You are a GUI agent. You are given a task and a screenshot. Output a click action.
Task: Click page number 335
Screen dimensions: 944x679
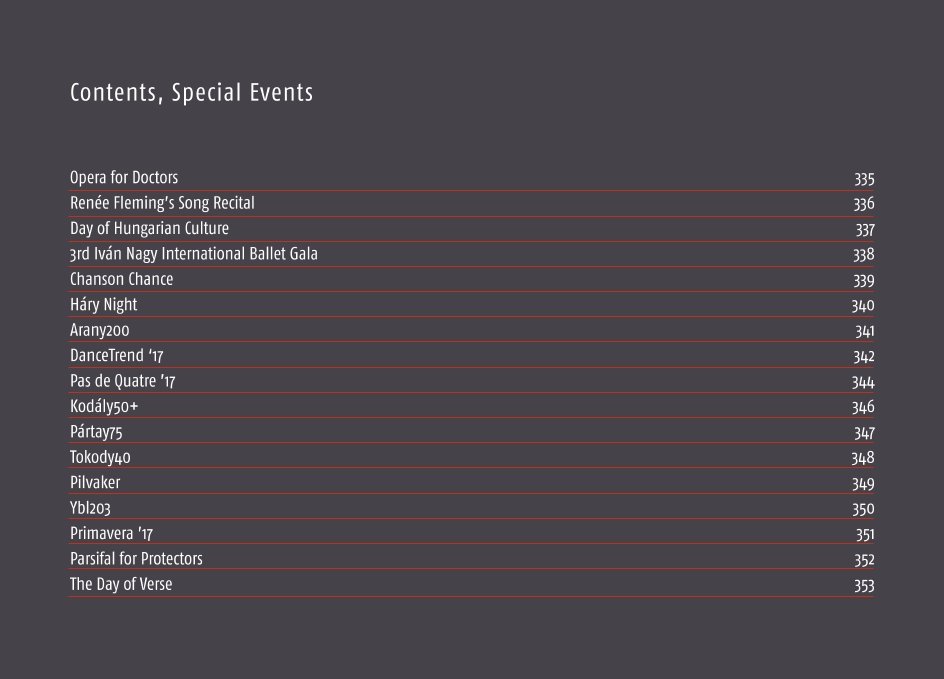click(864, 179)
